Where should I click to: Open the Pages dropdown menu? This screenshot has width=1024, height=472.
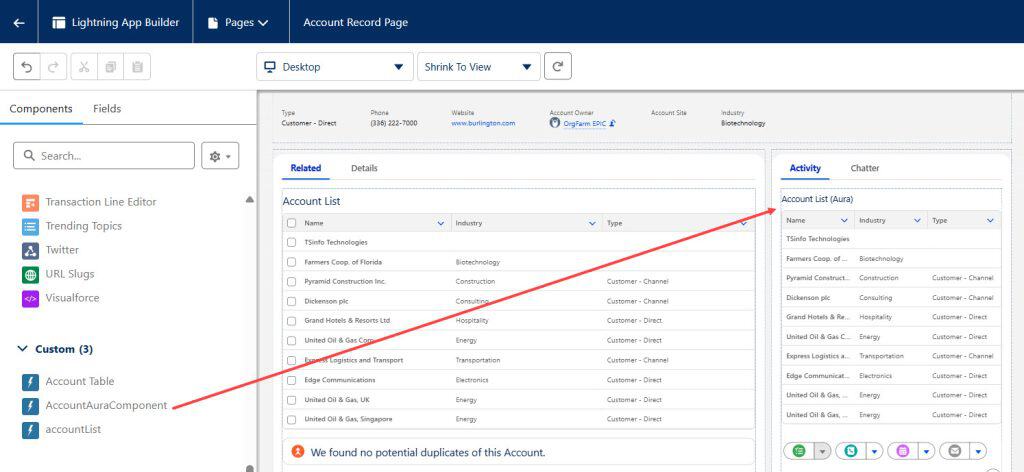click(238, 22)
